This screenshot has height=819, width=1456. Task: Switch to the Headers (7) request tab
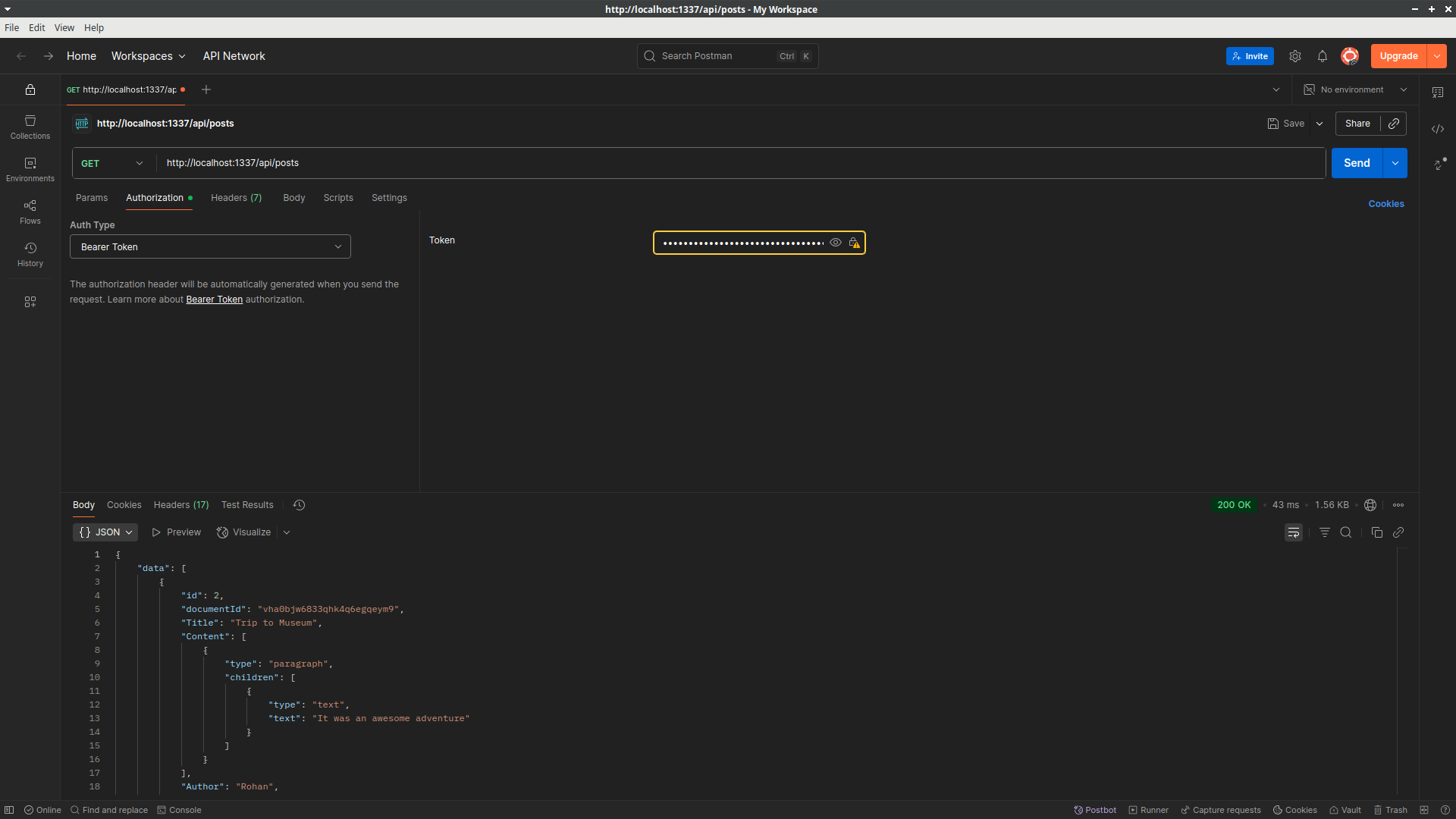[x=236, y=198]
